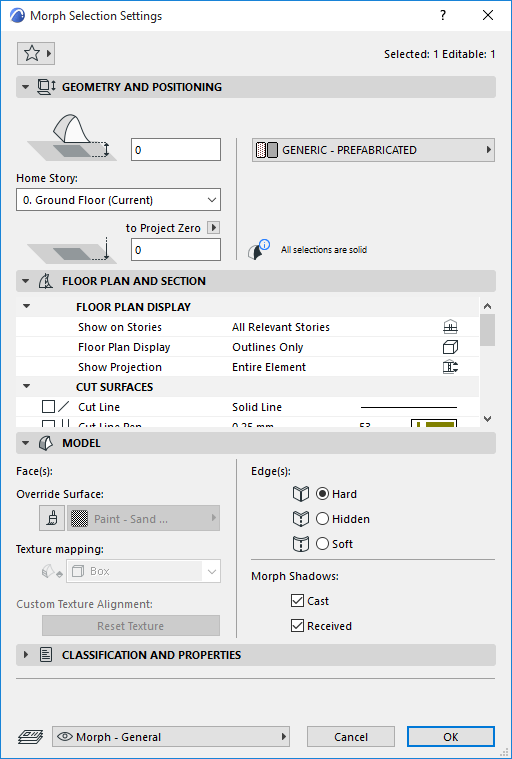This screenshot has height=759, width=512.
Task: Open the Texture mapping Box dropdown
Action: tap(144, 572)
